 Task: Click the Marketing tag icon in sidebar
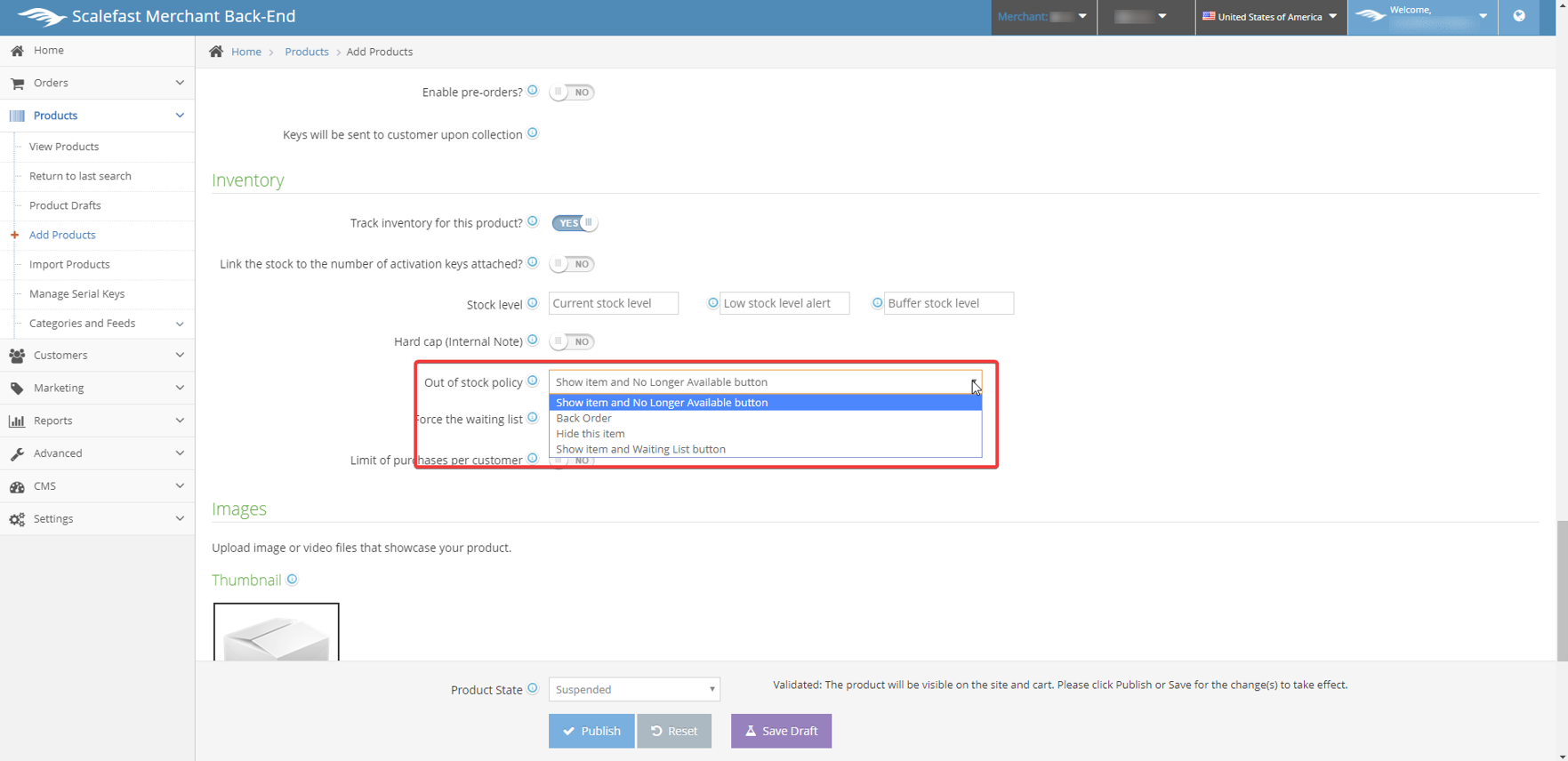point(17,389)
